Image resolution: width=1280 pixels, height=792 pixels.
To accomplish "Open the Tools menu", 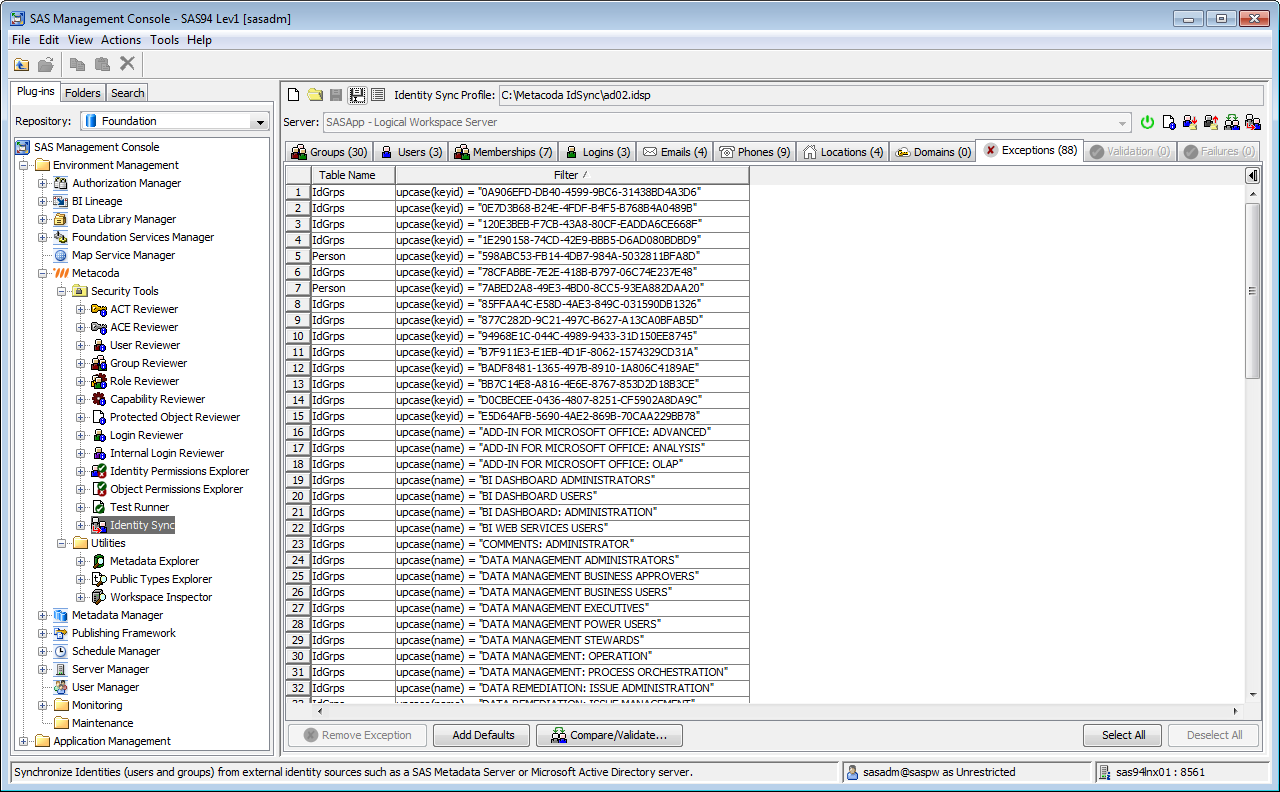I will pyautogui.click(x=165, y=40).
